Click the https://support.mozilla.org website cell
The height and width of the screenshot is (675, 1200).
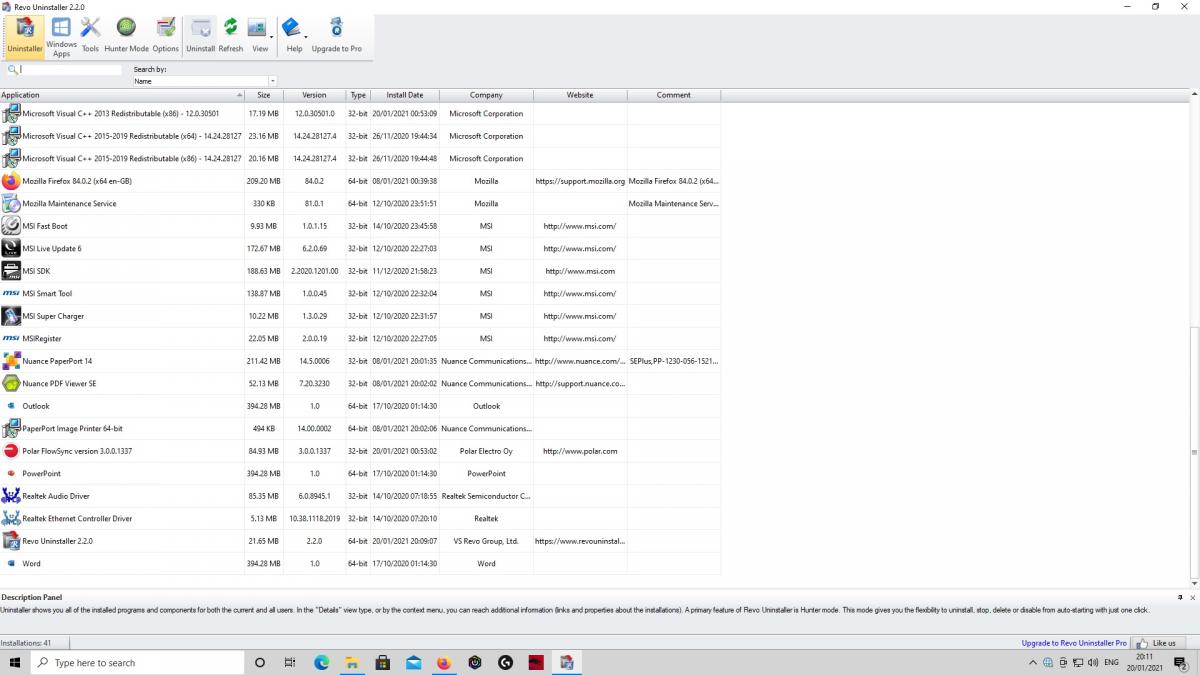point(580,181)
